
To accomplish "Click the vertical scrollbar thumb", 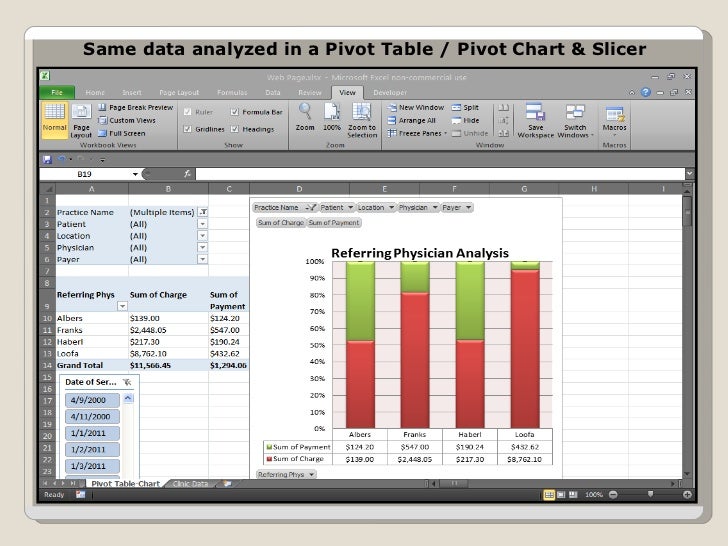I will point(687,212).
